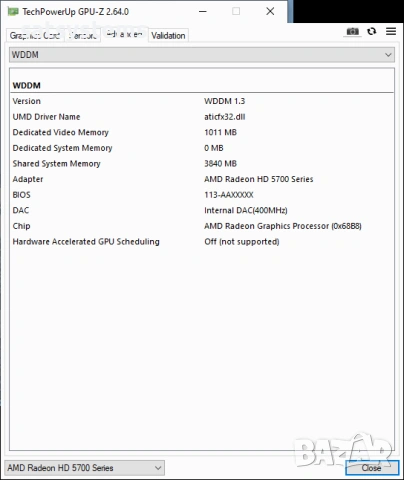Viewport: 404px width, 480px height.
Task: Open the hamburger menu icon
Action: pos(391,31)
